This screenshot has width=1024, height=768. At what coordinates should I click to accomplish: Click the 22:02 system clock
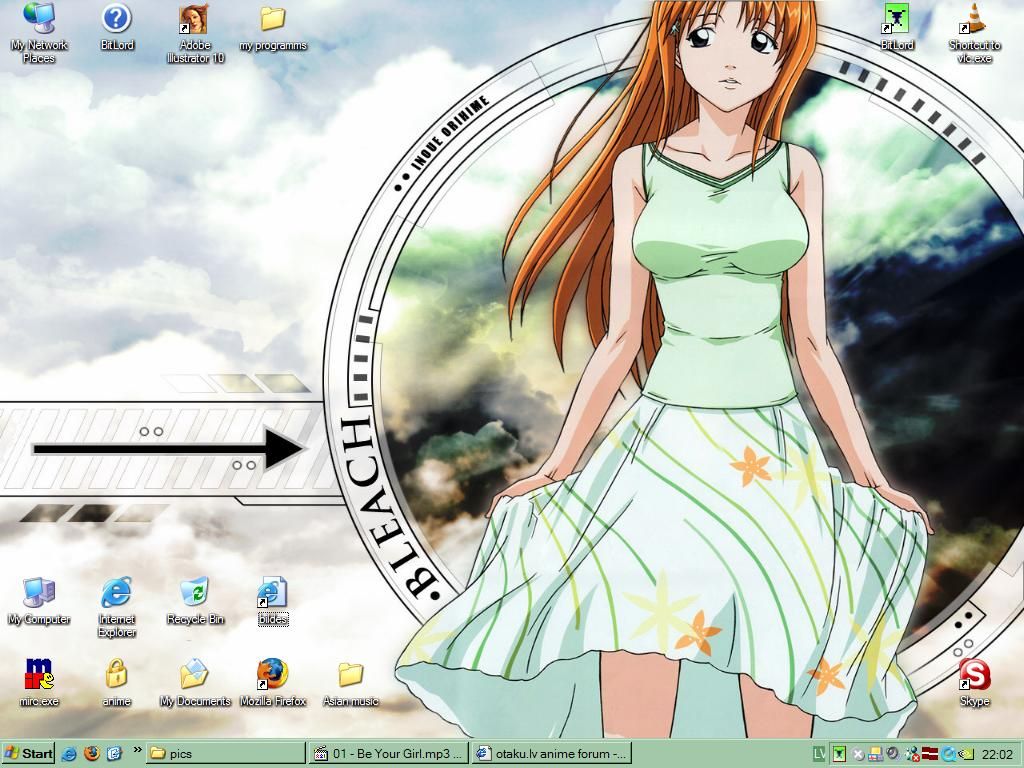click(x=997, y=754)
